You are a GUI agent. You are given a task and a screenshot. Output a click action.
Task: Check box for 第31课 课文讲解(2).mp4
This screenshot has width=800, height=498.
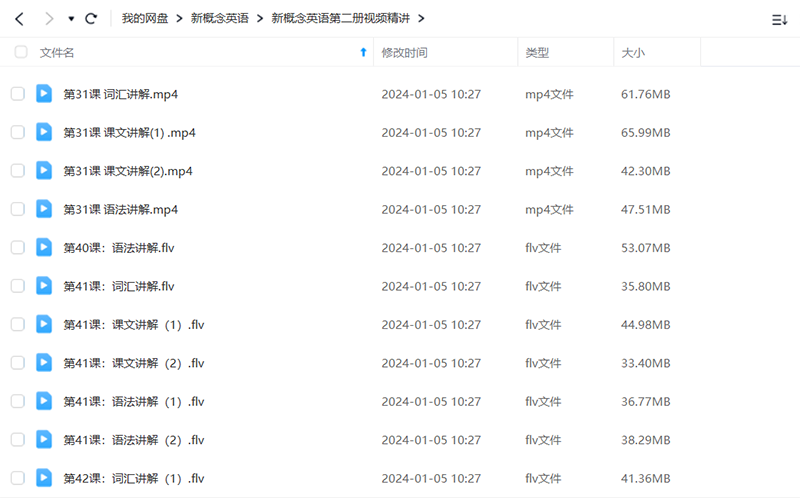click(18, 170)
